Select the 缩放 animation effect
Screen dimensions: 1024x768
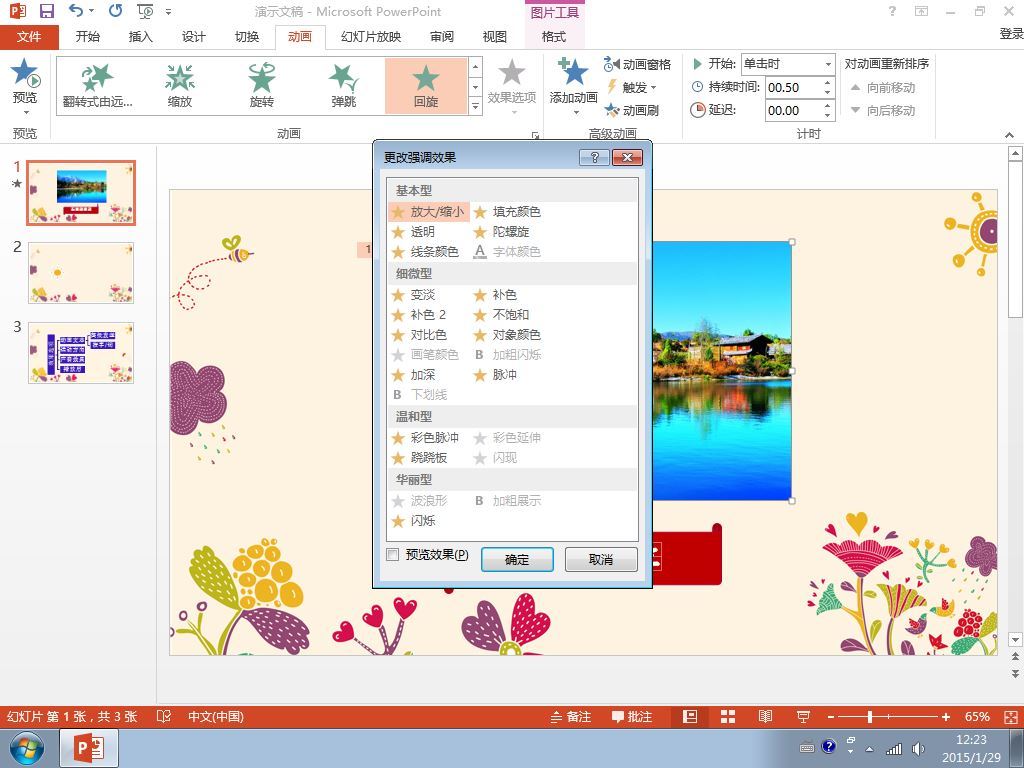click(180, 86)
